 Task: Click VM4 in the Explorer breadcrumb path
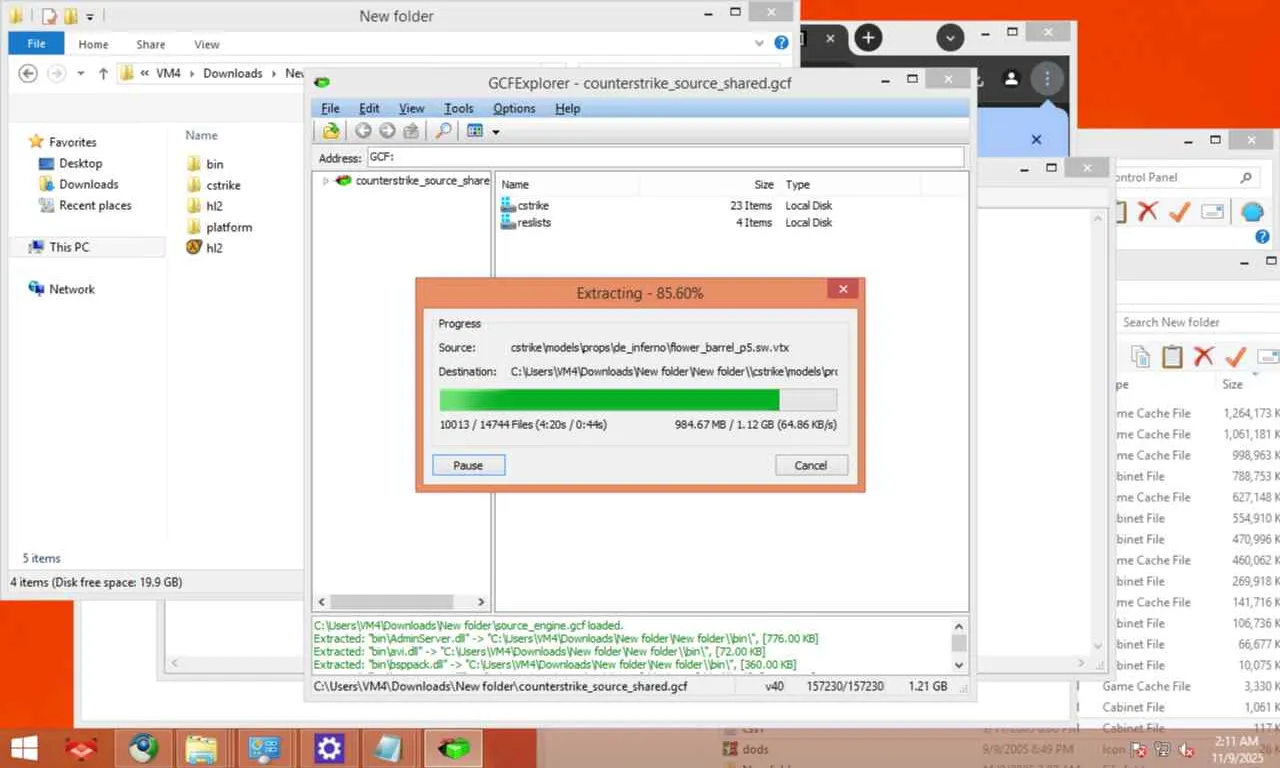coord(168,73)
